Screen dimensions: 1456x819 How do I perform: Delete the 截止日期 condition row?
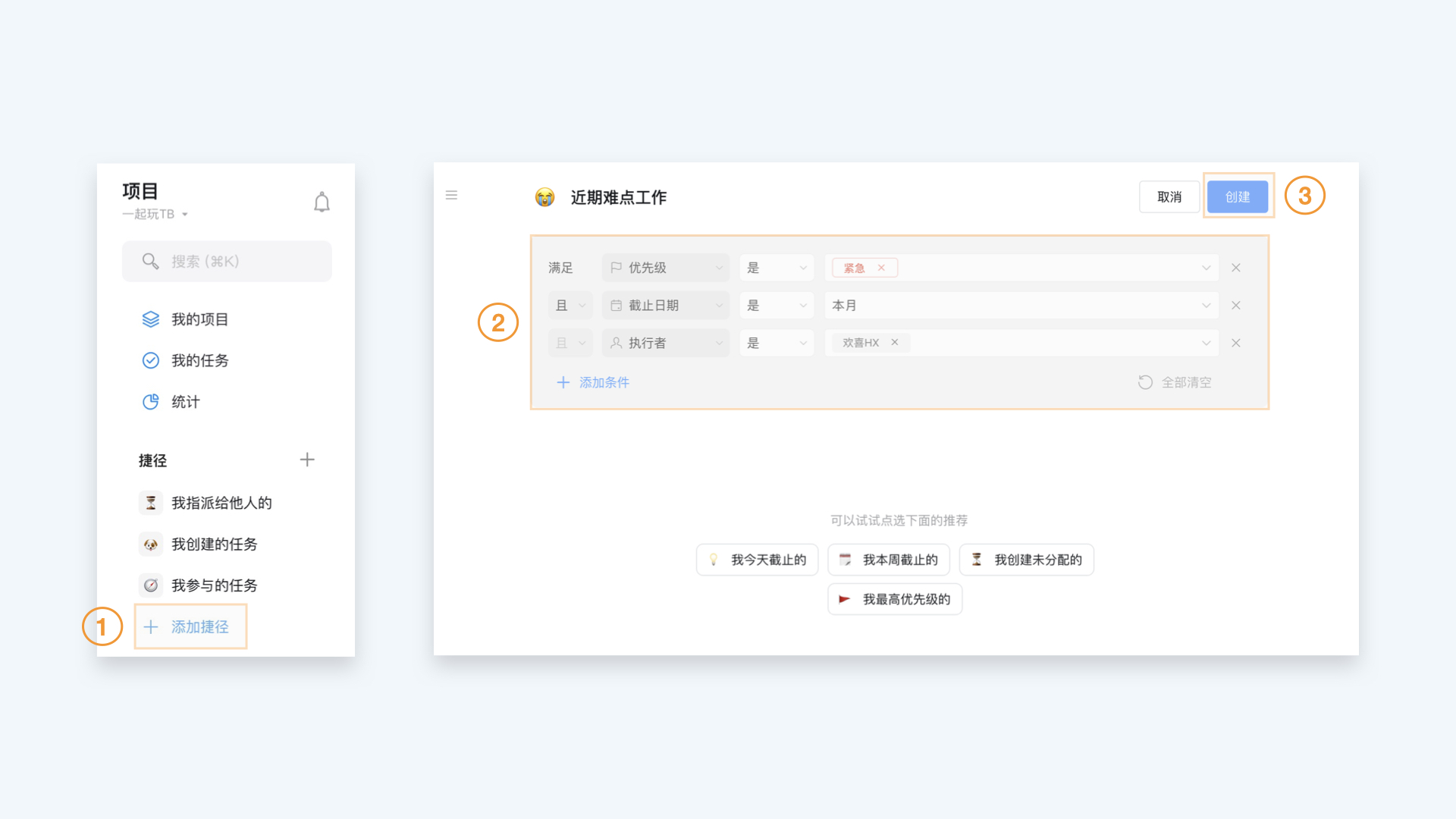click(x=1236, y=306)
